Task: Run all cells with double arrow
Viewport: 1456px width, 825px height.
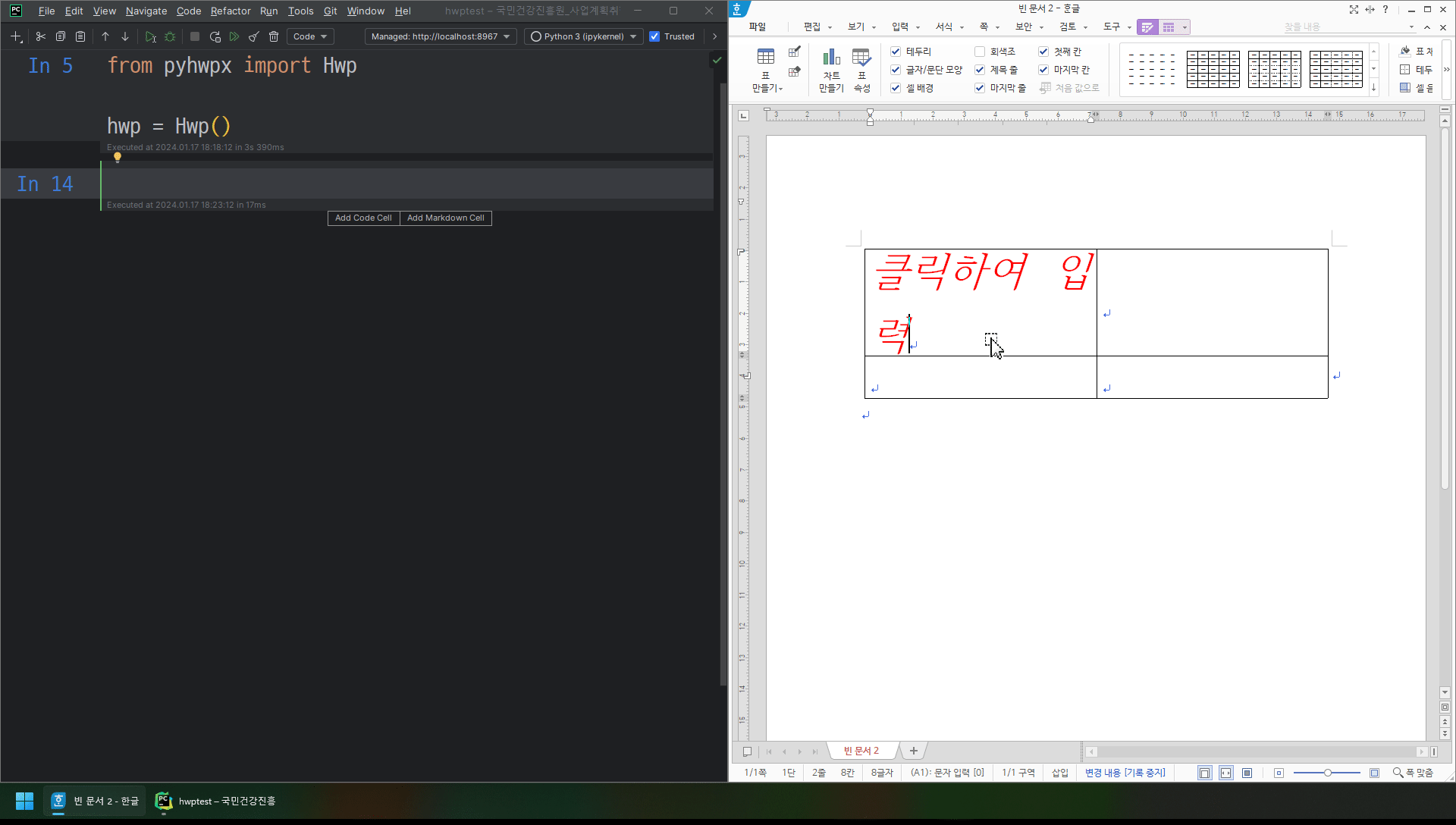Action: 234,36
